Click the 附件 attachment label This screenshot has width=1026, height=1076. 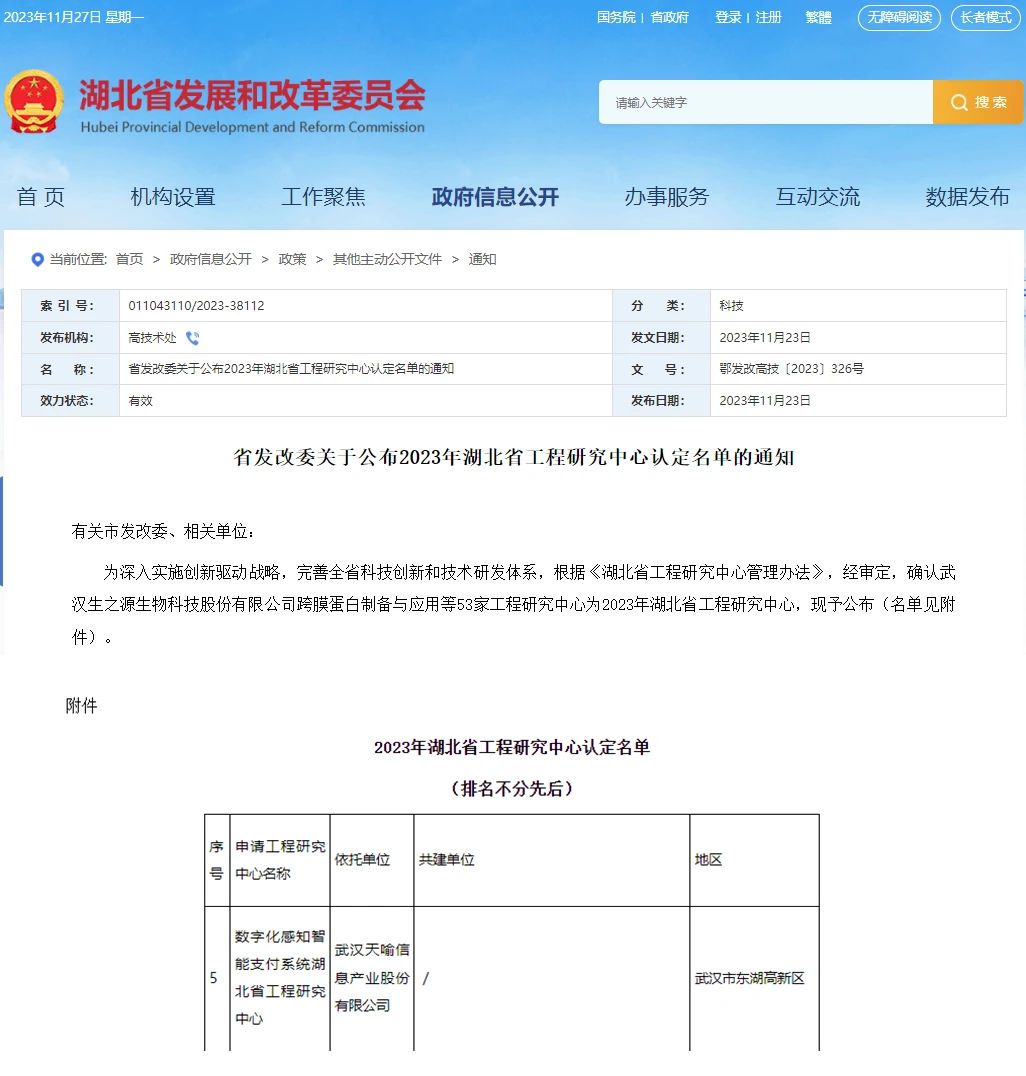82,705
